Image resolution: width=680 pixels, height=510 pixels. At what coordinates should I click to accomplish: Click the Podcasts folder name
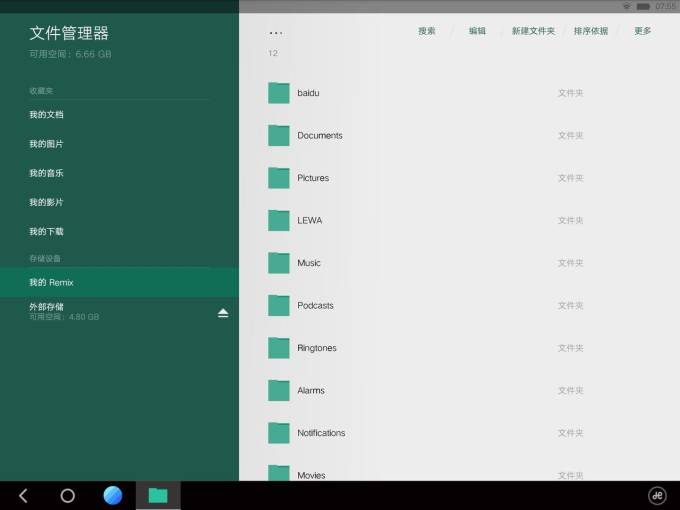point(315,305)
